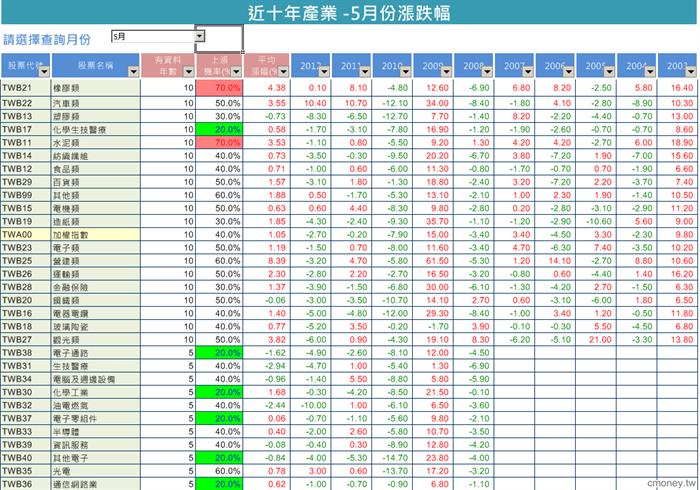Open filter dropdown for 股票名稱 column
This screenshot has width=700, height=490.
pyautogui.click(x=133, y=72)
